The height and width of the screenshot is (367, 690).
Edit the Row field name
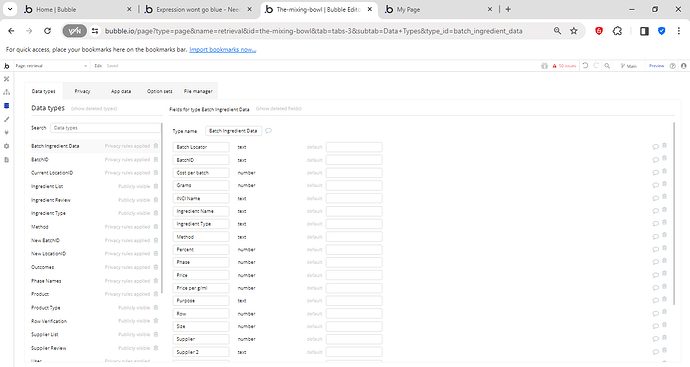click(x=201, y=314)
